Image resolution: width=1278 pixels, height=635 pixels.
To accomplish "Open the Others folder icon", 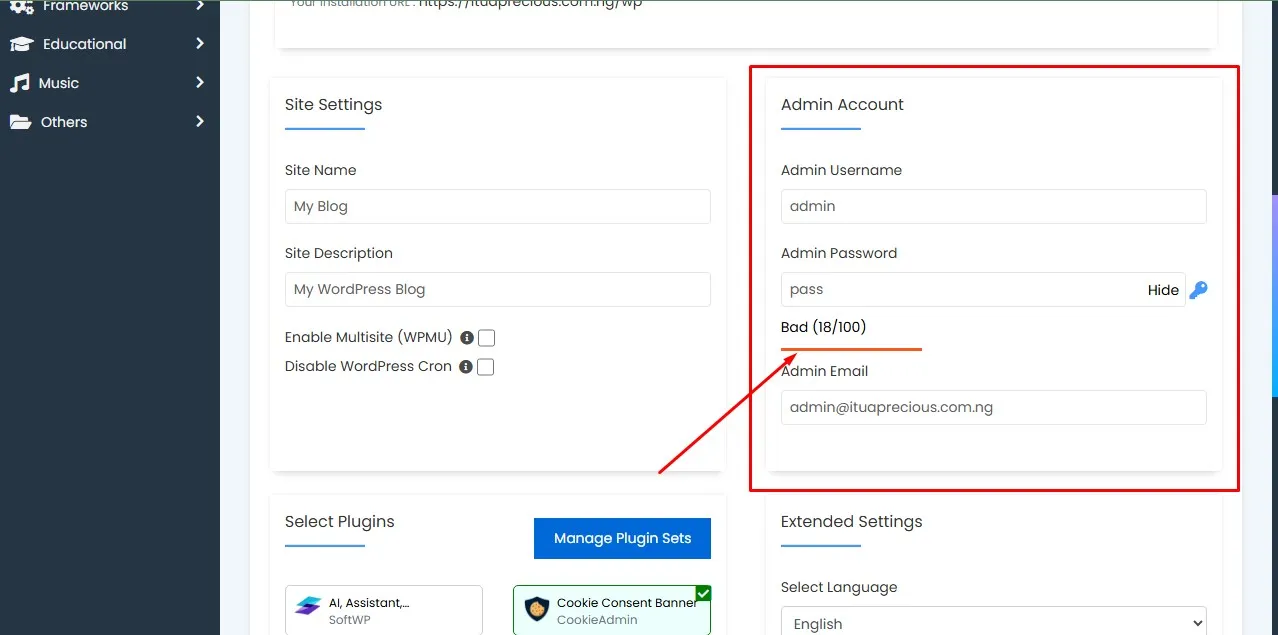I will 23,121.
